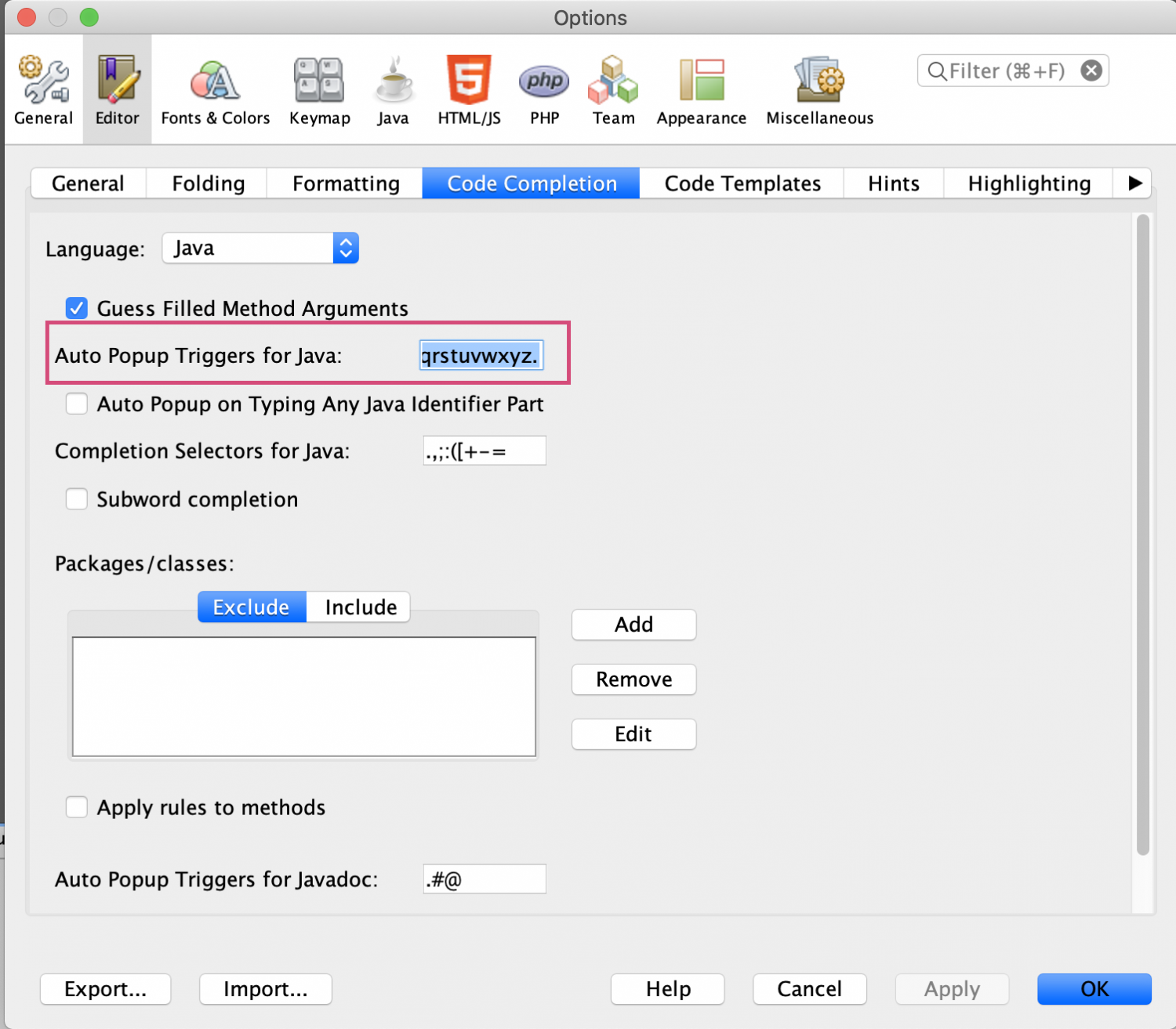This screenshot has width=1176, height=1029.
Task: Enable the Subword completion checkbox
Action: coord(77,499)
